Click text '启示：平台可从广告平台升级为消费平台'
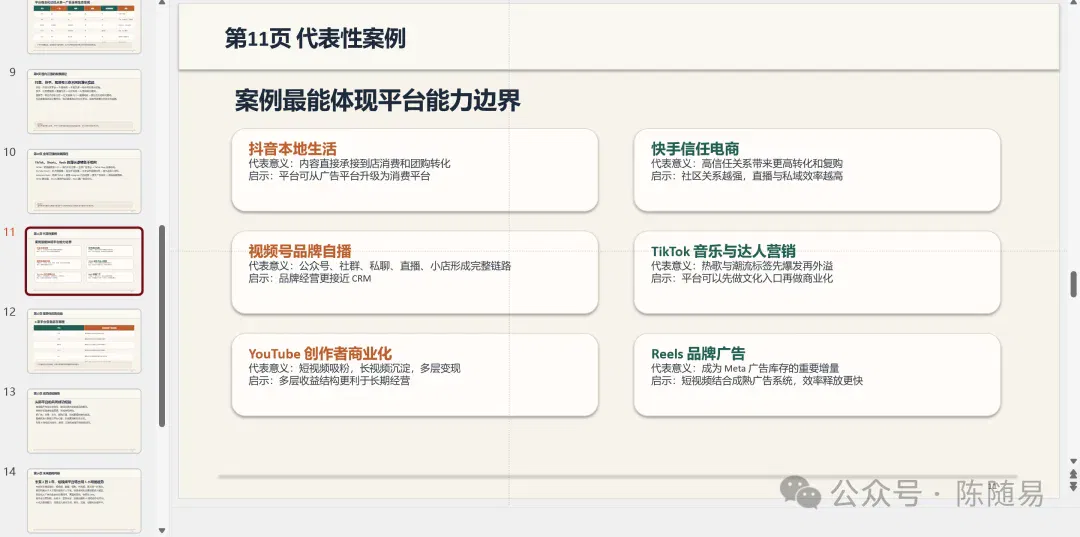This screenshot has height=537, width=1080. pos(339,176)
